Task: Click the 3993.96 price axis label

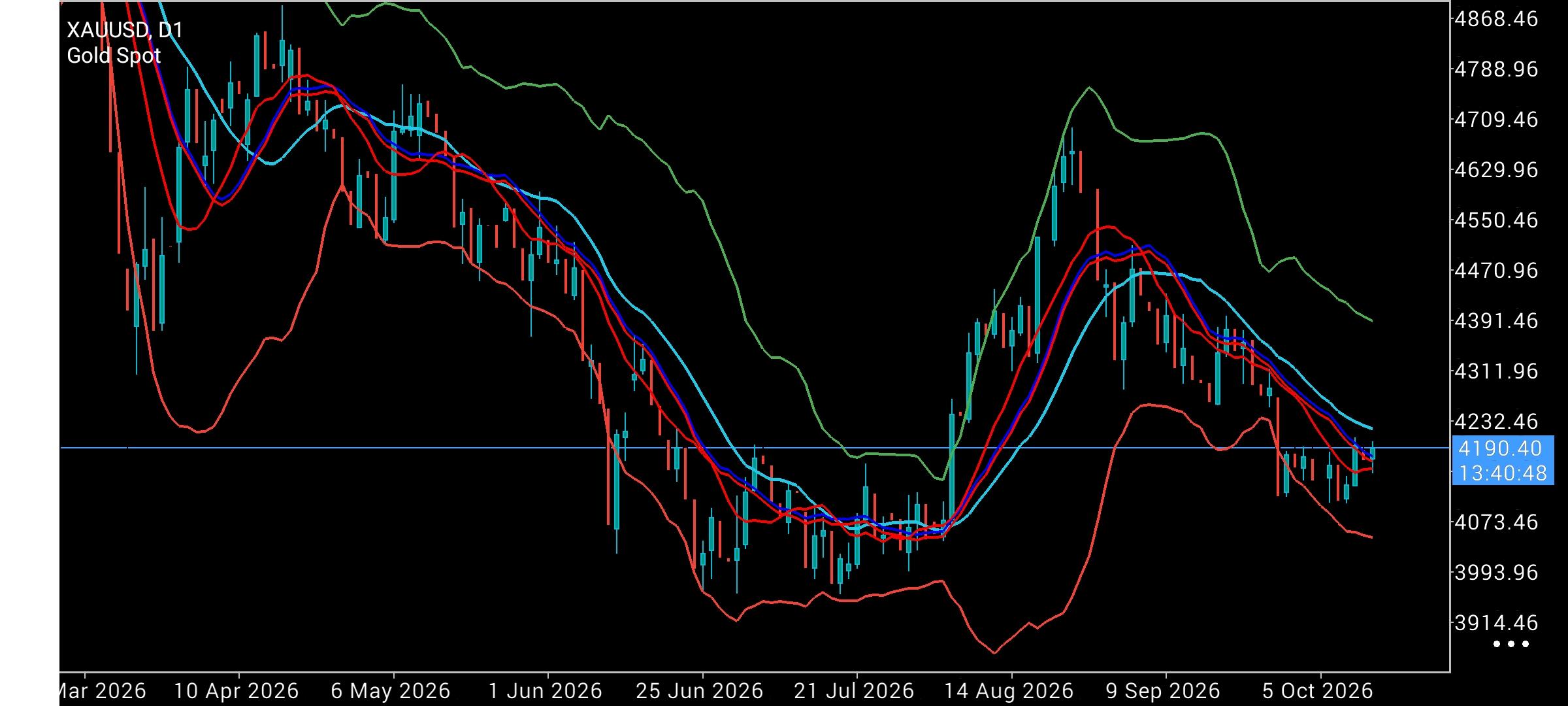Action: 1496,572
